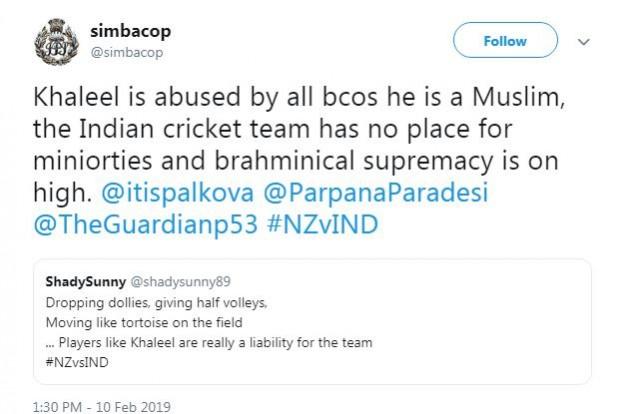Open the #NZvIND hashtag
Image resolution: width=624 pixels, height=414 pixels.
[x=323, y=225]
